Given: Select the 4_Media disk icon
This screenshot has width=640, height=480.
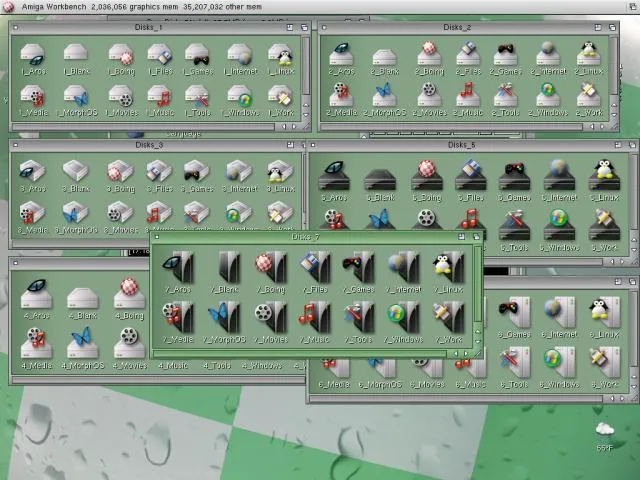Looking at the screenshot, I should click(36, 345).
